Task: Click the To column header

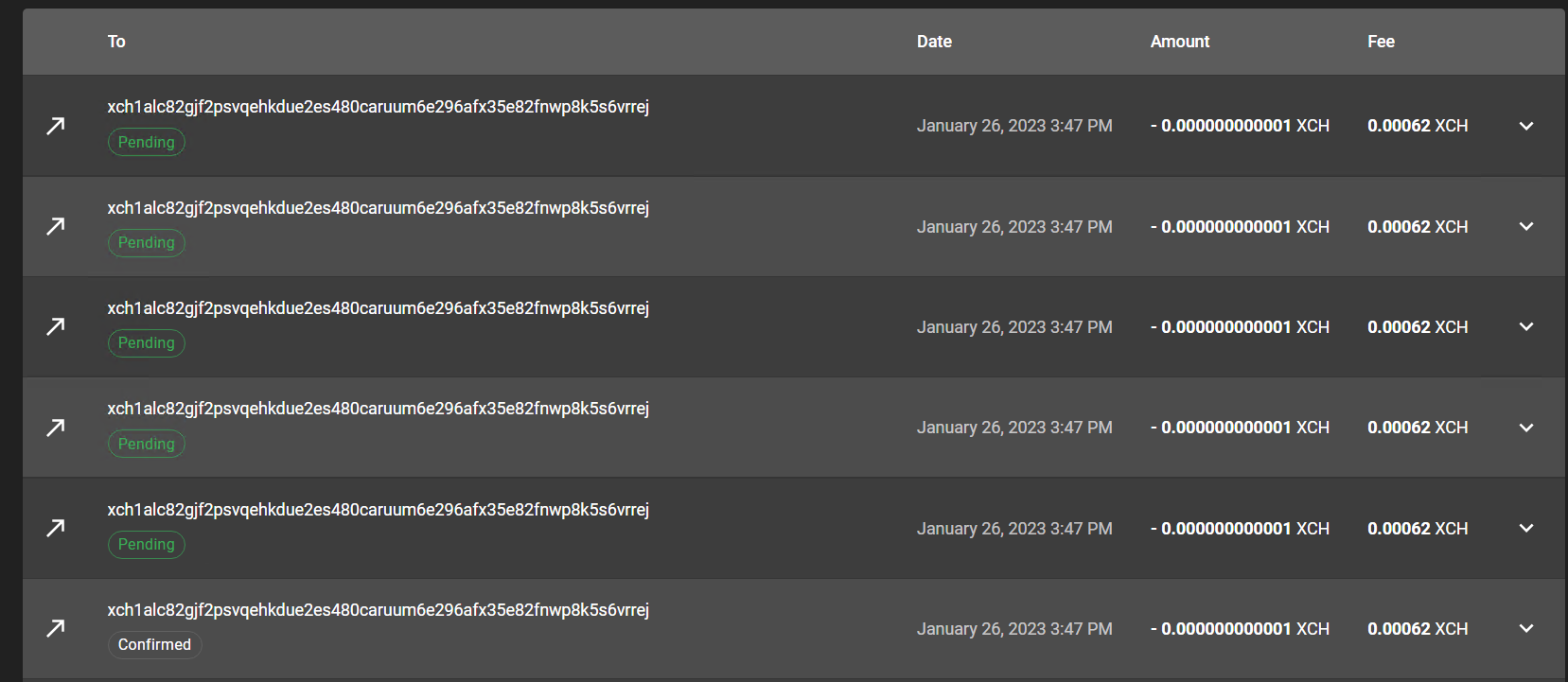Action: tap(115, 41)
